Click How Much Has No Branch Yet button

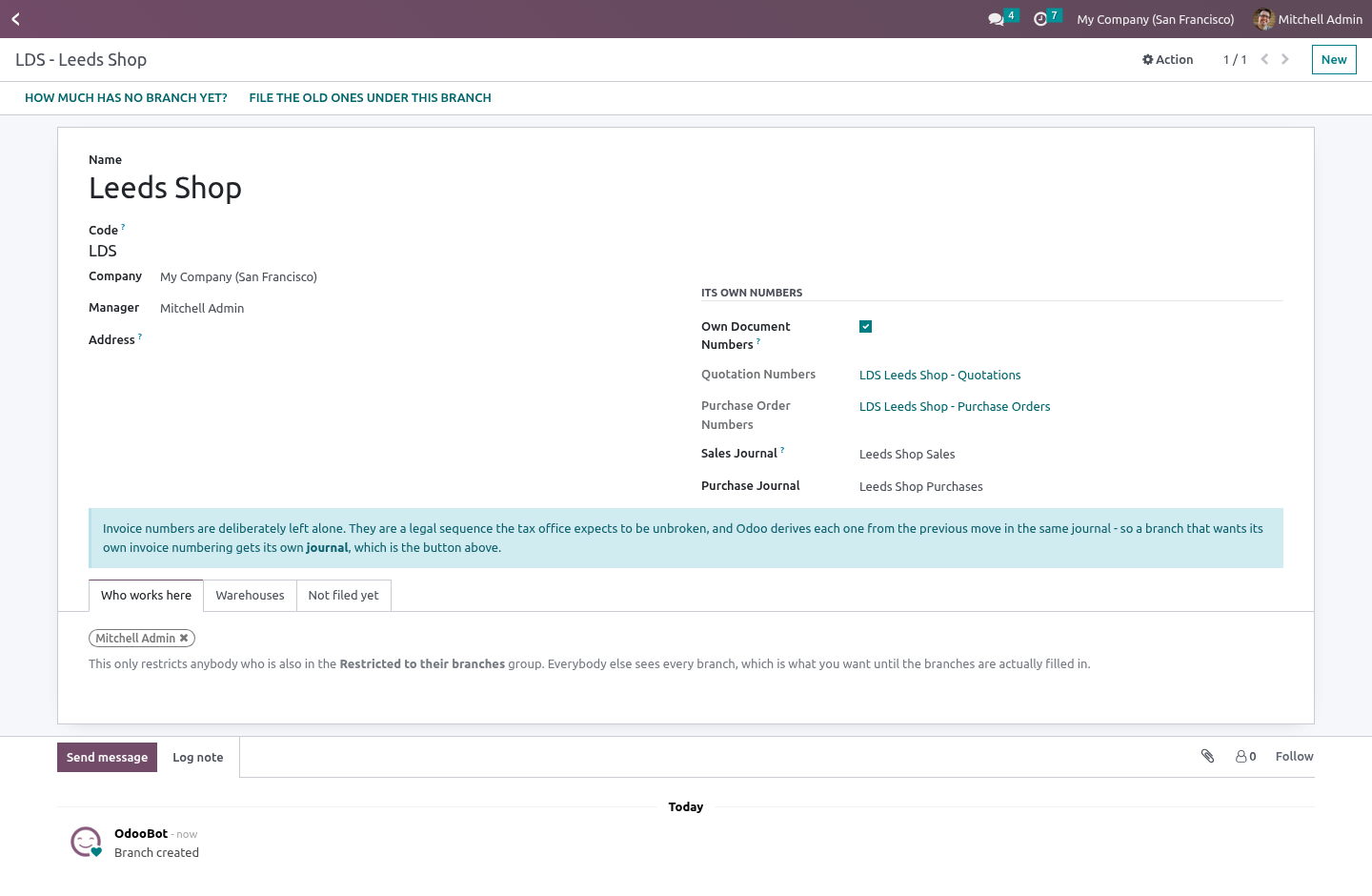pos(126,98)
